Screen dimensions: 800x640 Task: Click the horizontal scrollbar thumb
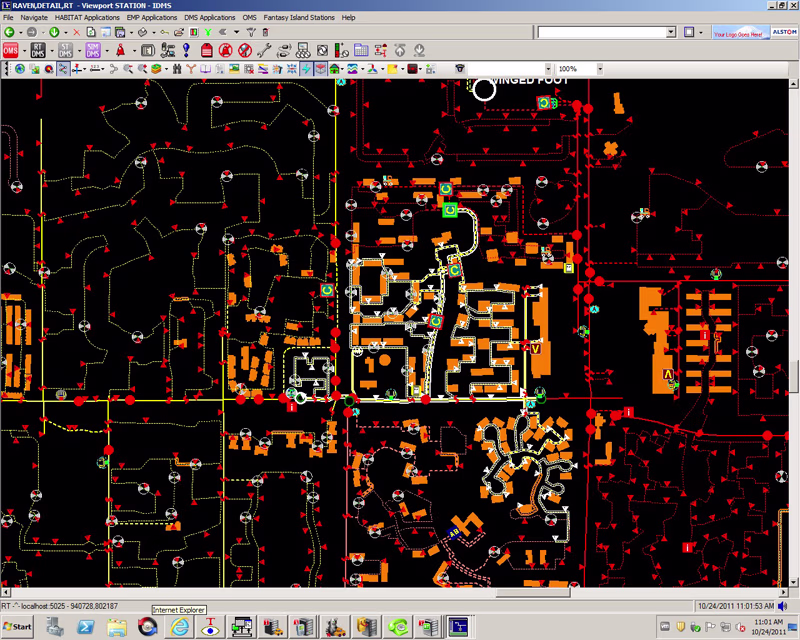point(533,593)
